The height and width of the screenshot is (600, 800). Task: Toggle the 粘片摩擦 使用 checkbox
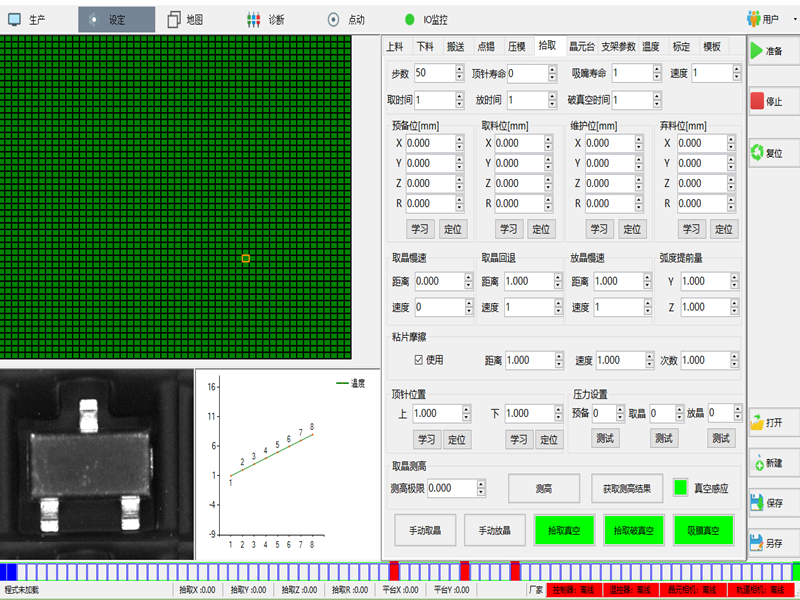[x=418, y=360]
